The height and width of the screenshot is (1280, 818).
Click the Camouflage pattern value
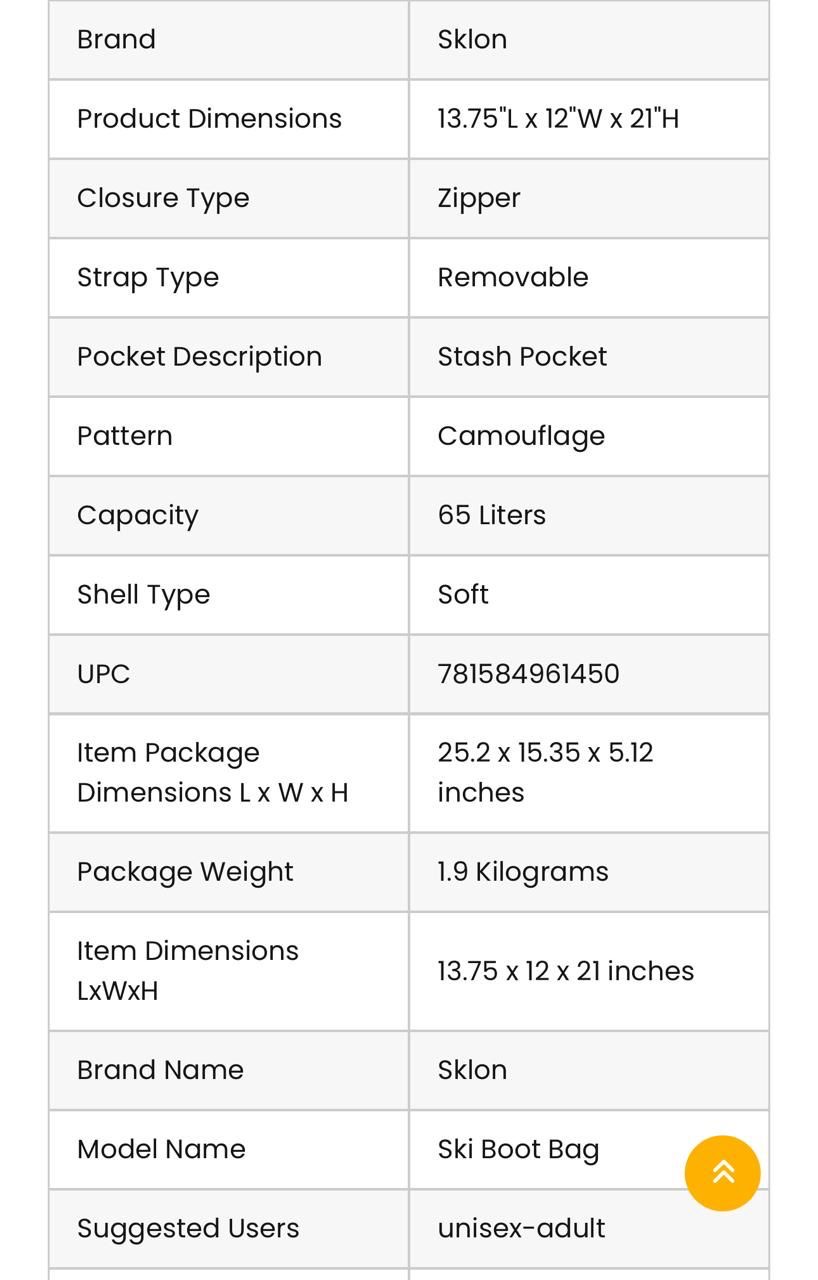click(x=521, y=436)
